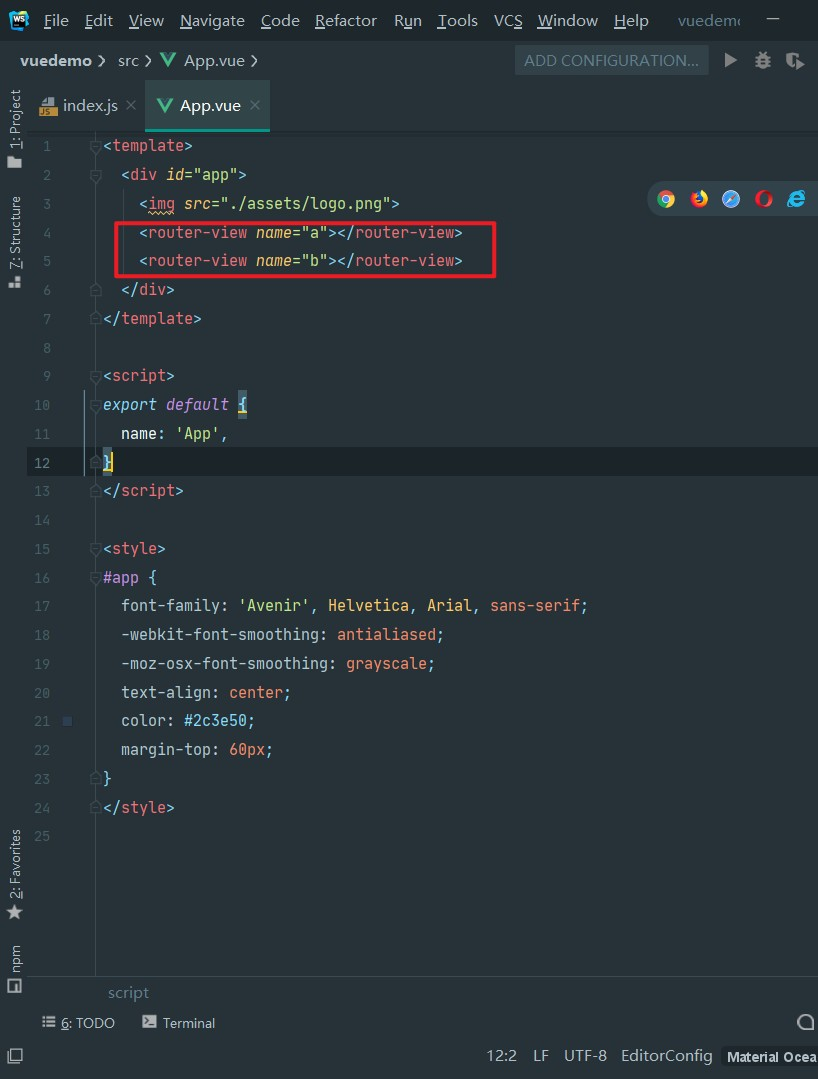The height and width of the screenshot is (1079, 818).
Task: Click src breadcrumb in navigation bar
Action: 128,61
